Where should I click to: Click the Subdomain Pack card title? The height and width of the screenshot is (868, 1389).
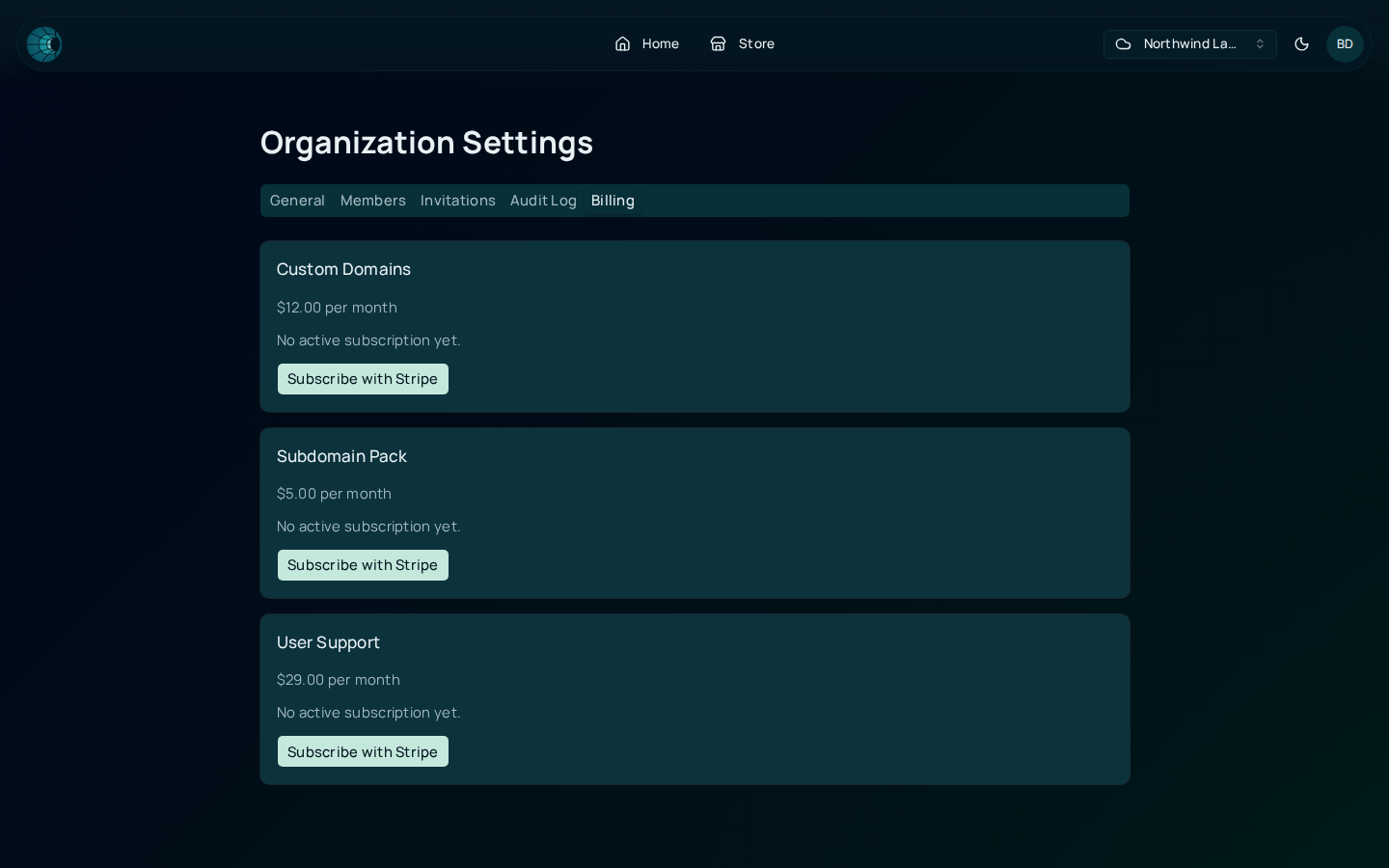(x=341, y=456)
